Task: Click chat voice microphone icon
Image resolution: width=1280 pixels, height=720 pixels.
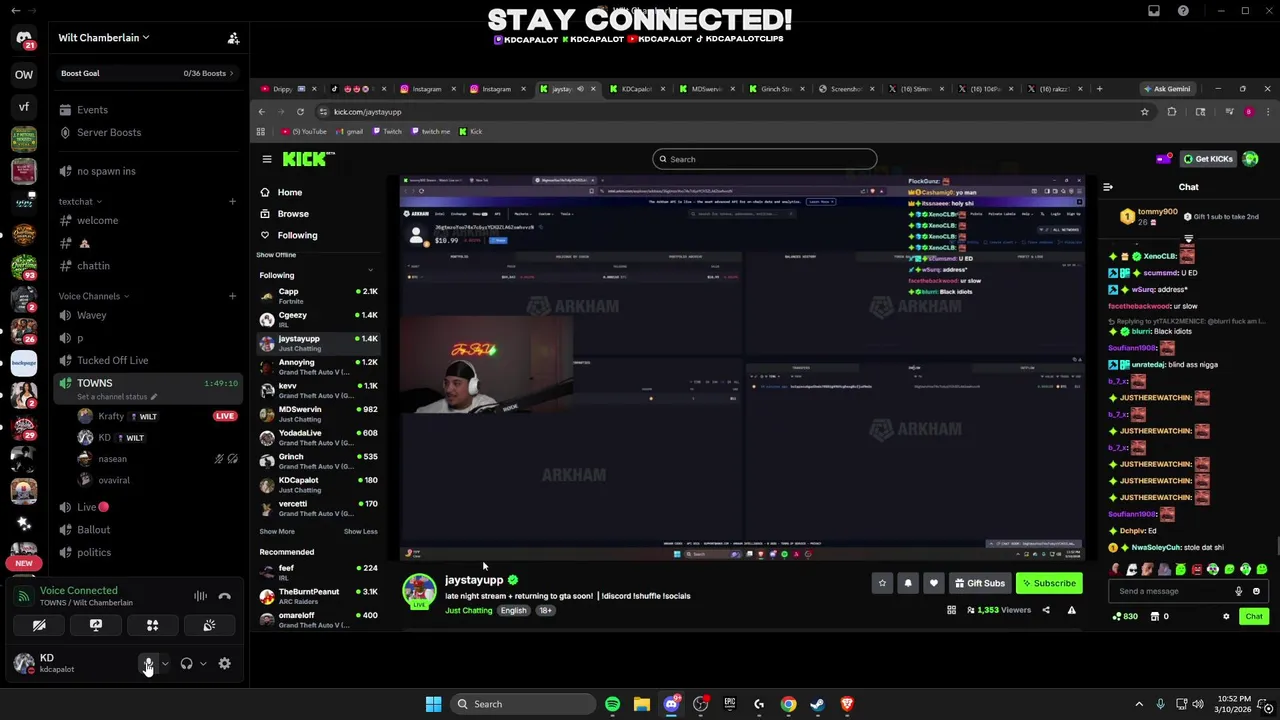Action: pyautogui.click(x=1239, y=591)
